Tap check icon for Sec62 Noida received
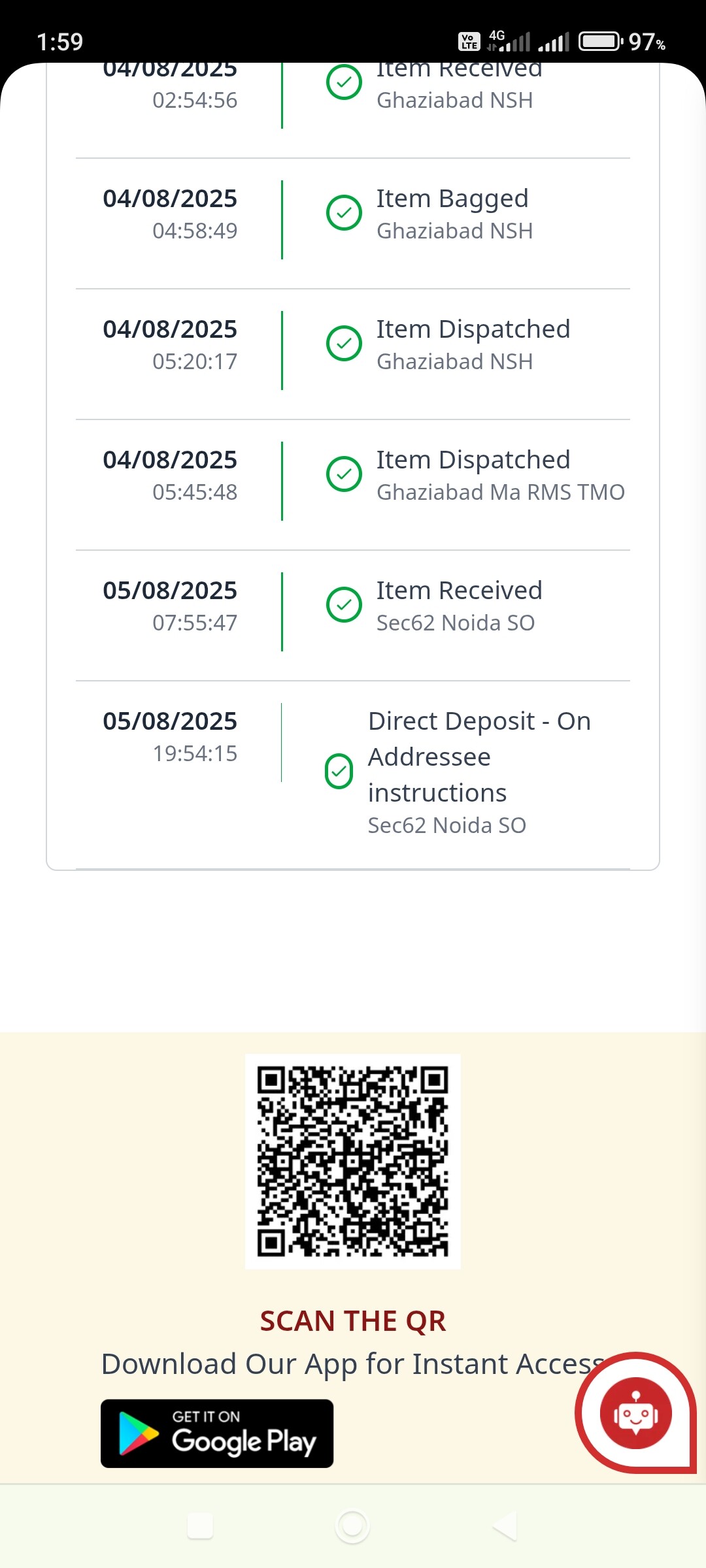Screen dimensions: 706x1568 [344, 605]
